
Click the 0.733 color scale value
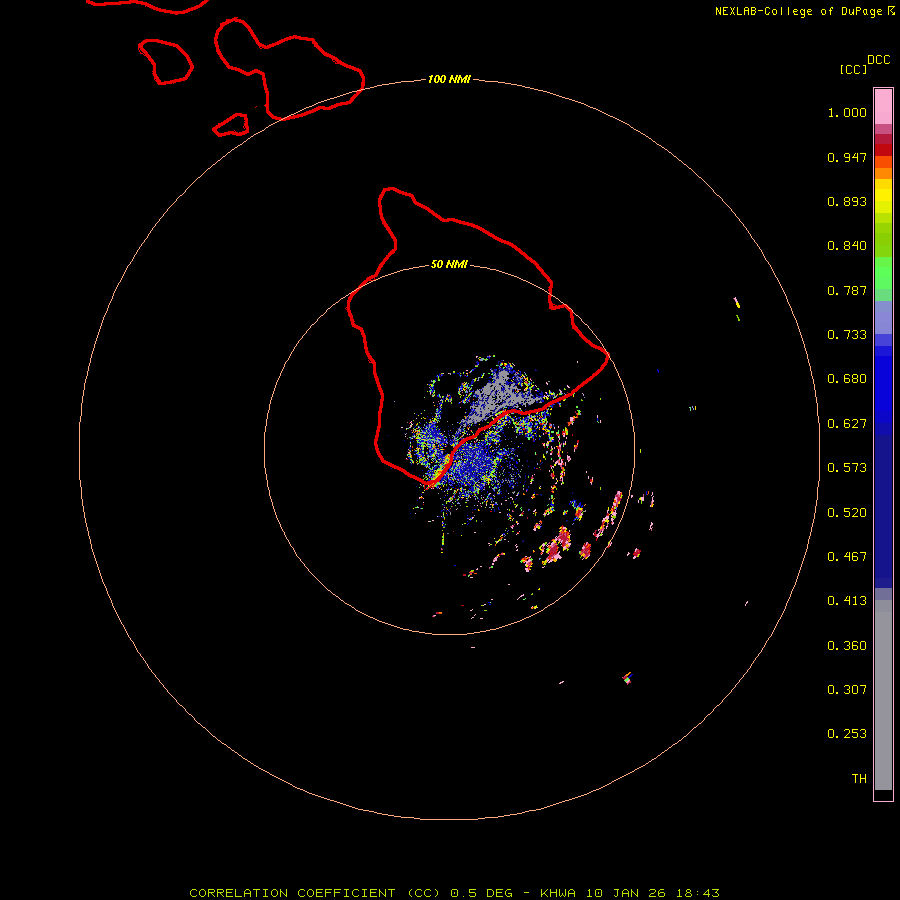click(x=847, y=335)
